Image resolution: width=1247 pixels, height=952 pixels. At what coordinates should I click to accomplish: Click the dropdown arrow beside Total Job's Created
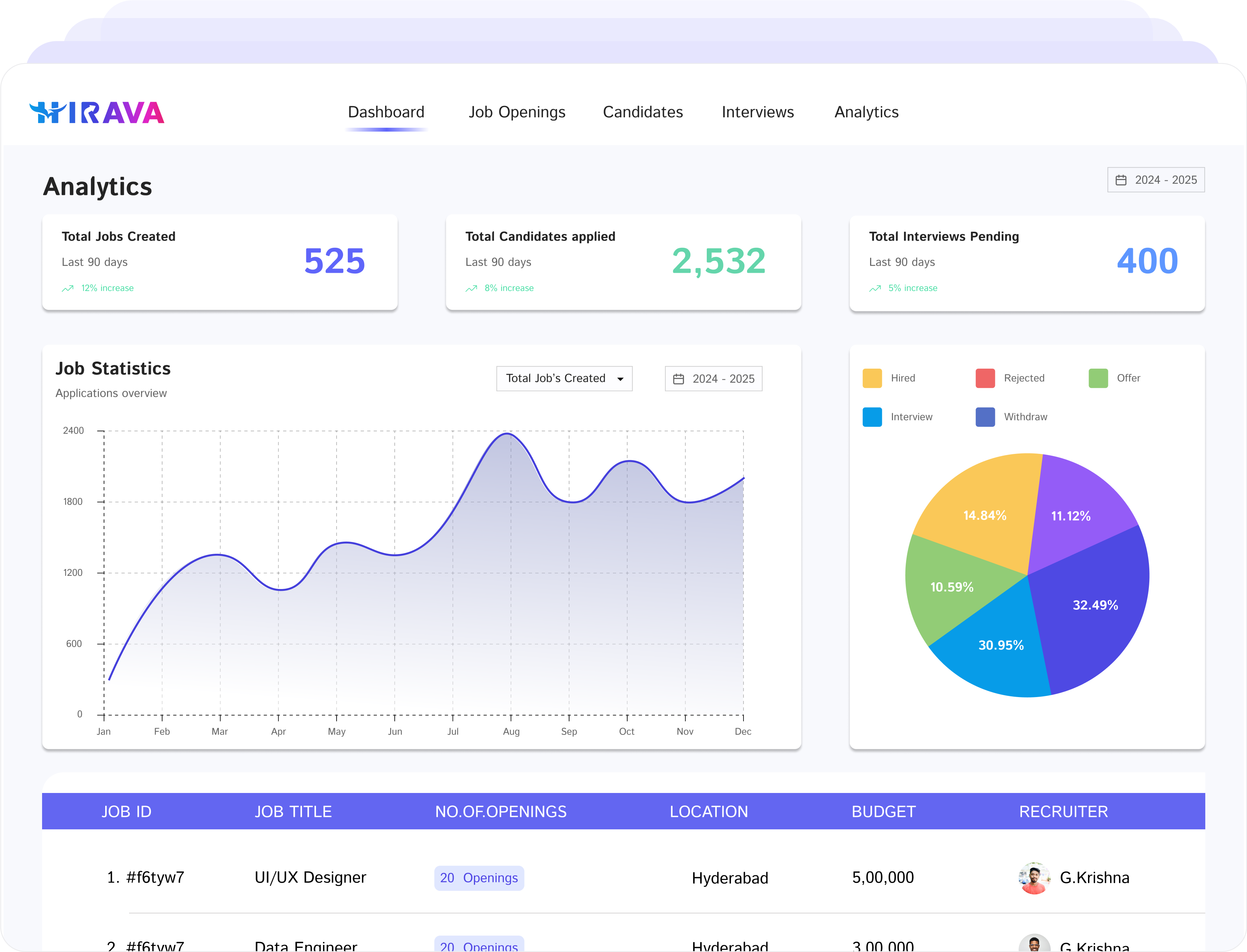point(620,379)
